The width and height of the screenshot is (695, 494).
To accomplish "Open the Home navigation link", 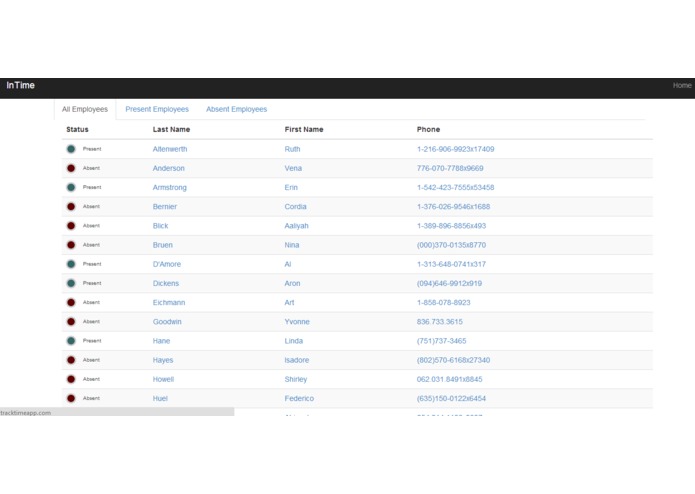I will (x=682, y=86).
